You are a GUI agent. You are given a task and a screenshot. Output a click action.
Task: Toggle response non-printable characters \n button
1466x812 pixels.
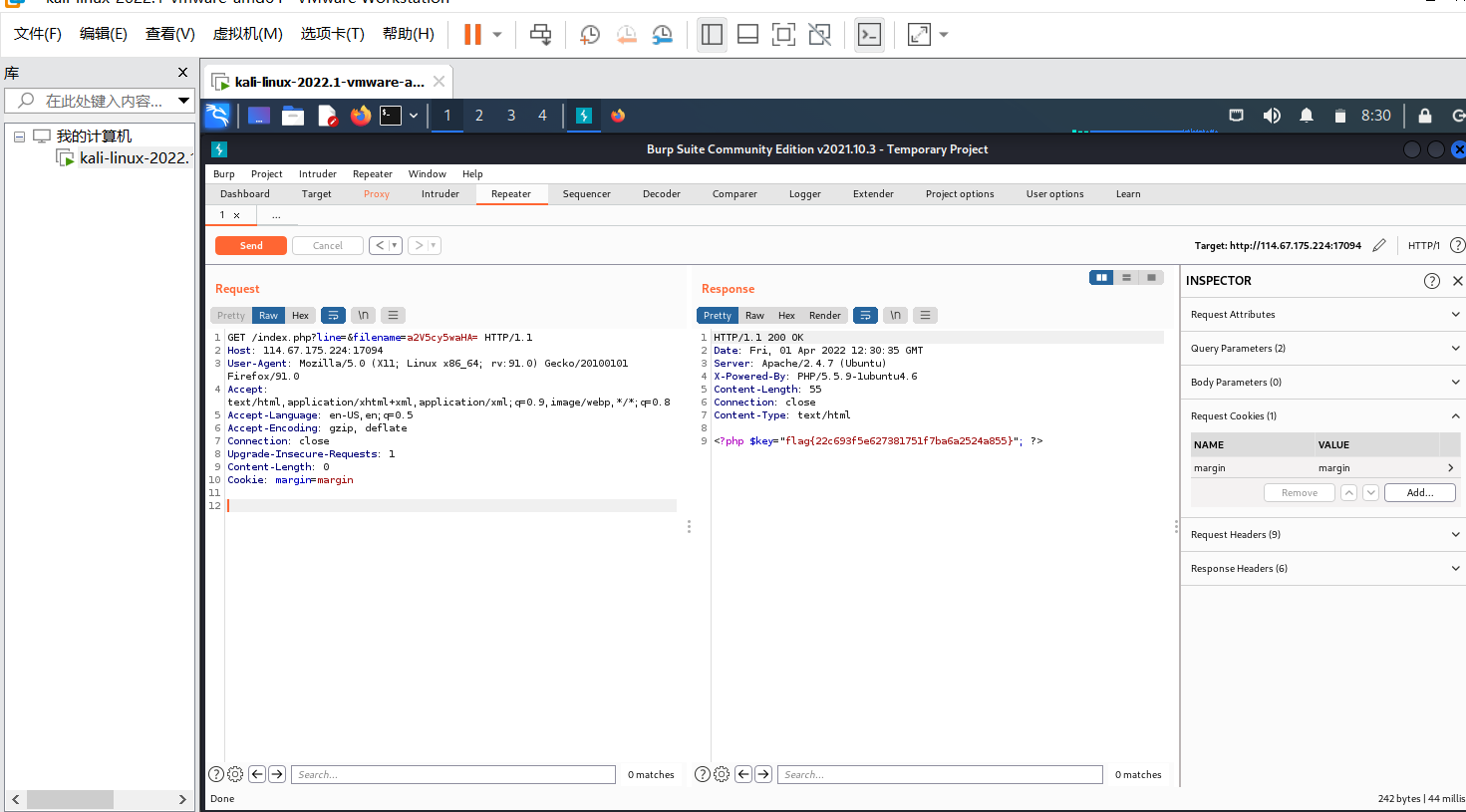pyautogui.click(x=896, y=315)
